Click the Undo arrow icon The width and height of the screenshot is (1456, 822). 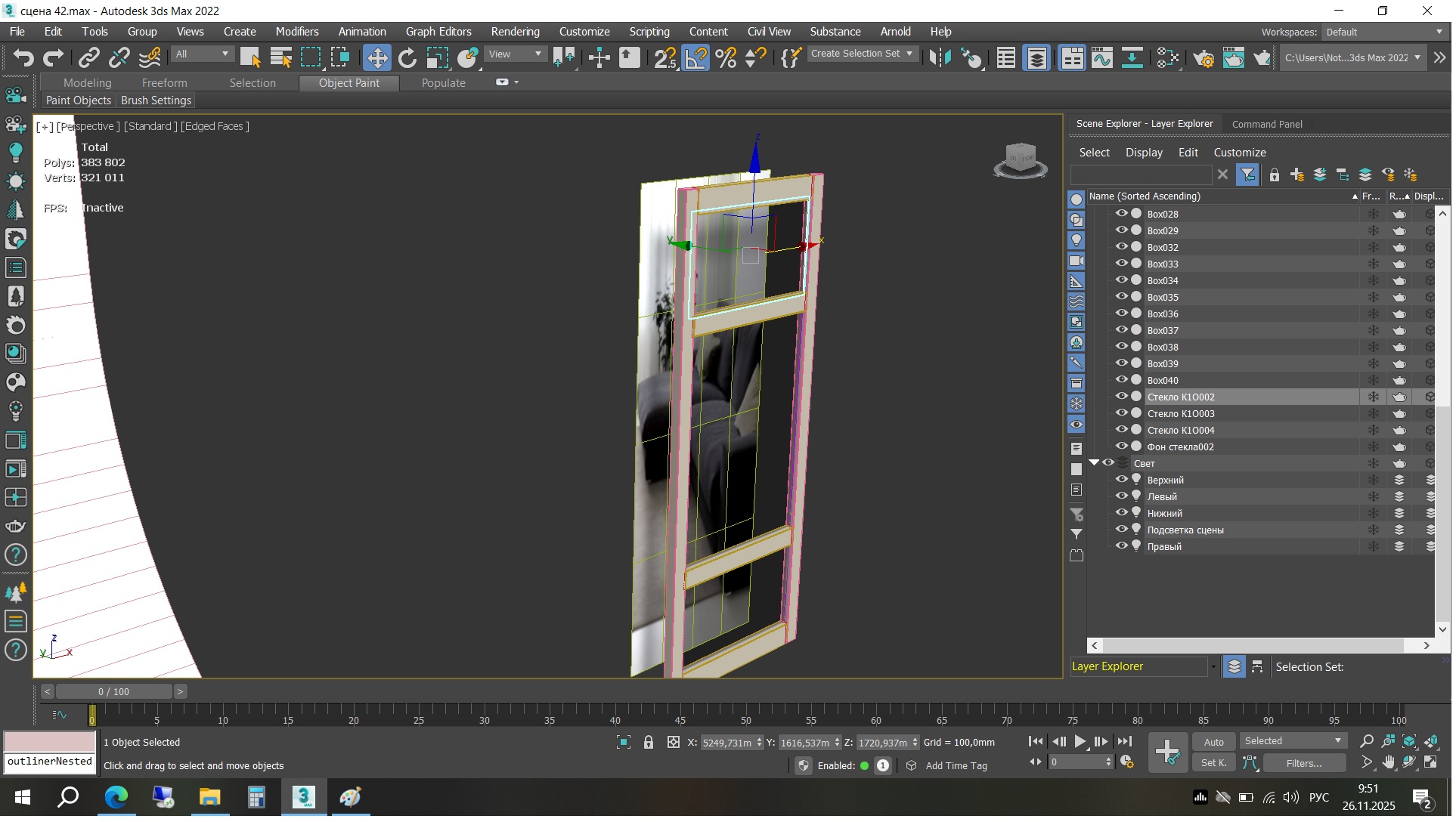(23, 58)
